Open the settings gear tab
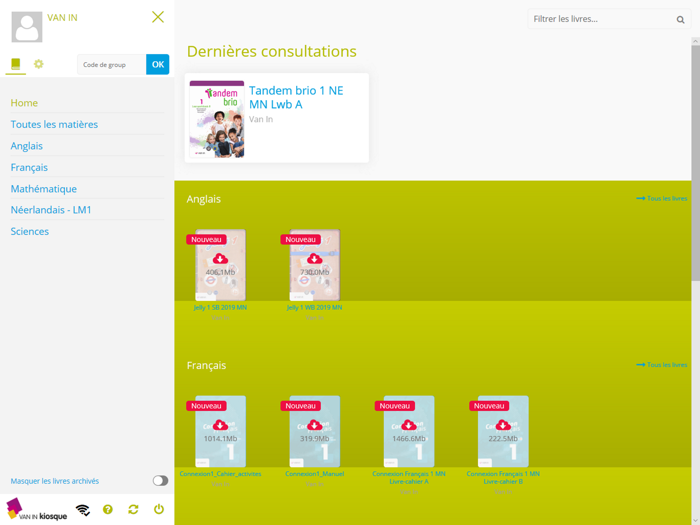The image size is (700, 525). [39, 64]
